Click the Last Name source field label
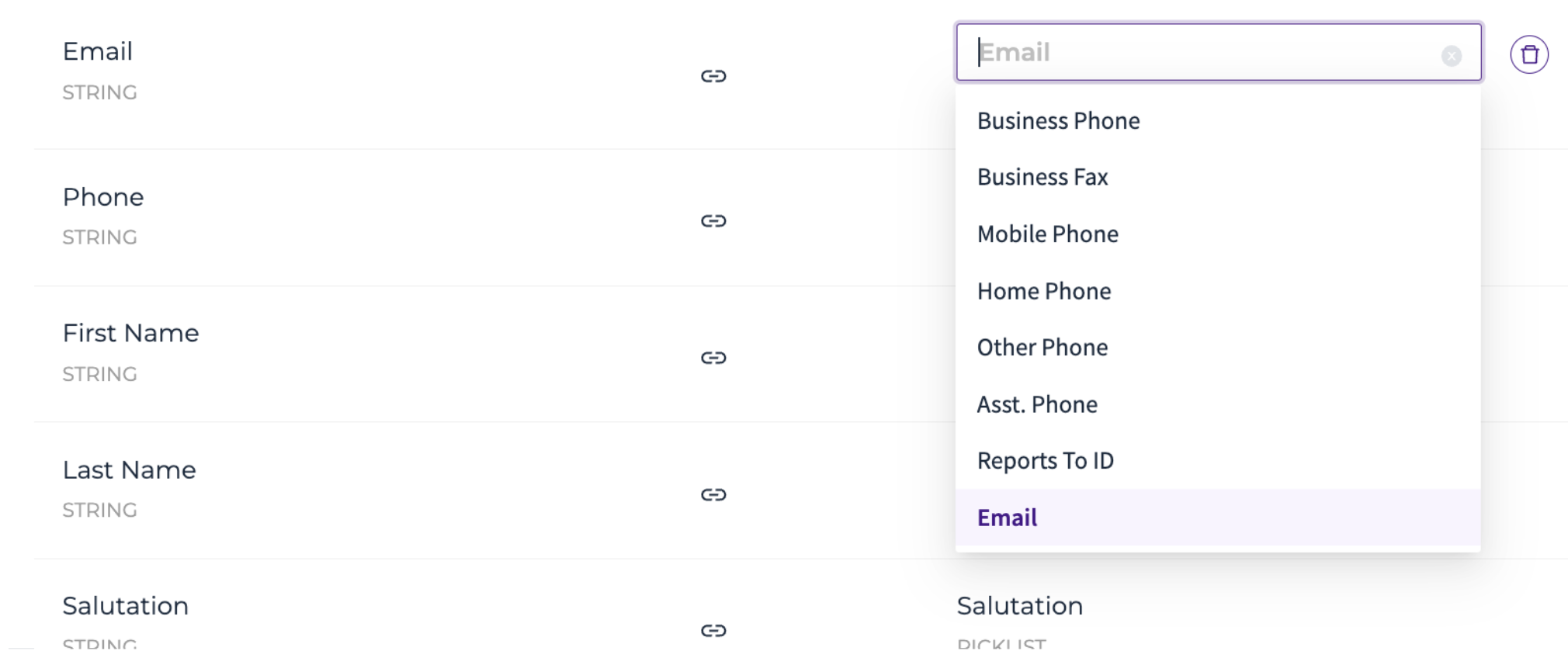Image resolution: width=1568 pixels, height=658 pixels. pyautogui.click(x=129, y=470)
